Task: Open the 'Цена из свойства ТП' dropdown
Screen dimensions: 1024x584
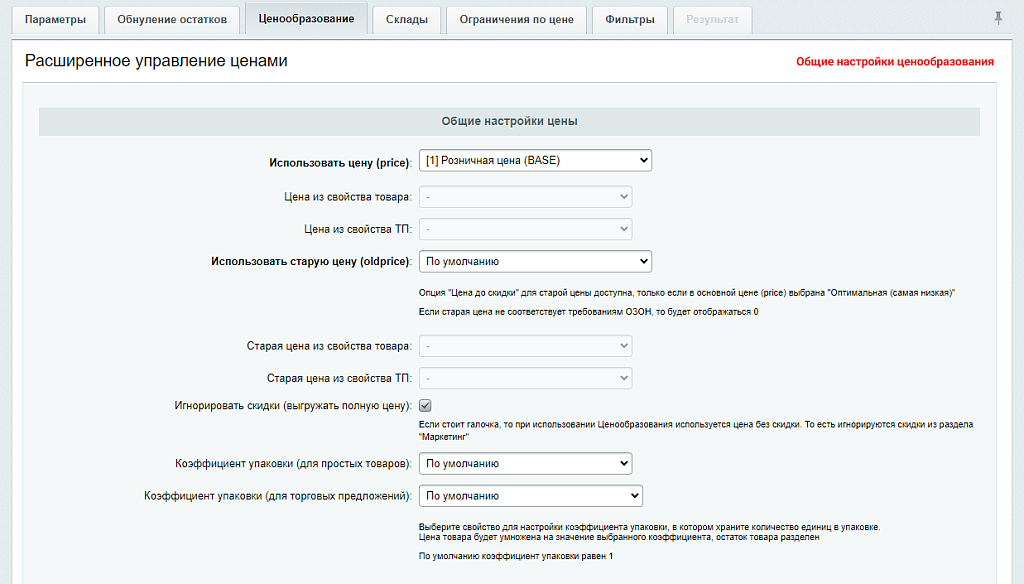Action: pos(525,229)
